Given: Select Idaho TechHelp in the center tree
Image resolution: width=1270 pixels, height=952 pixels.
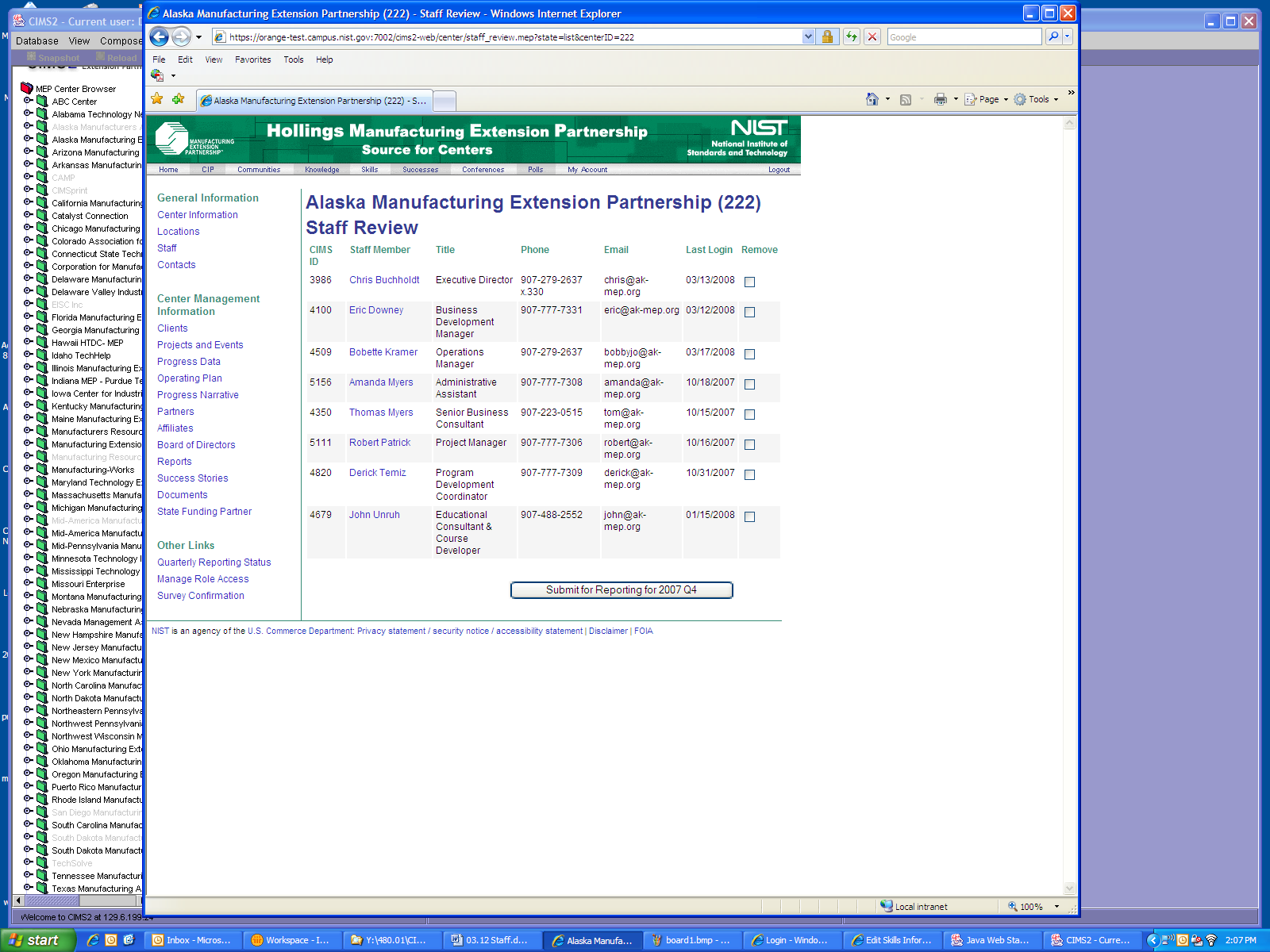Looking at the screenshot, I should (x=81, y=355).
